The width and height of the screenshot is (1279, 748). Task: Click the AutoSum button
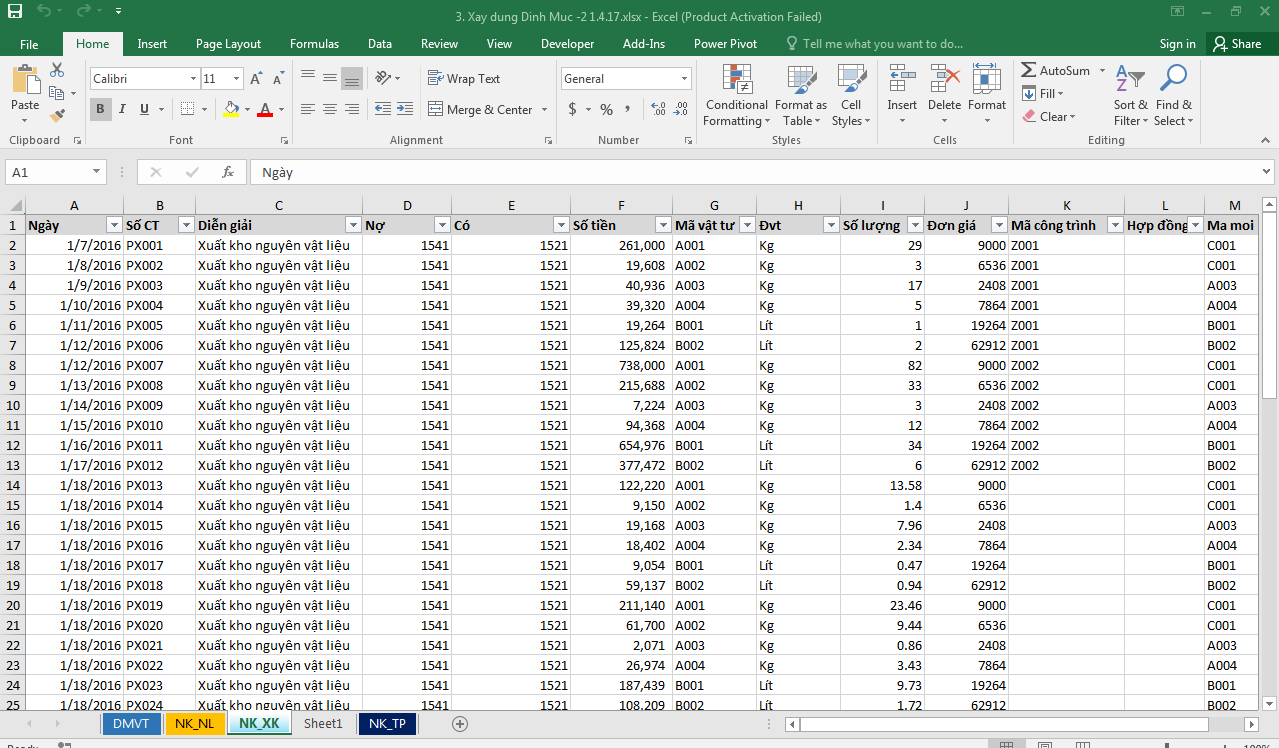[1056, 70]
